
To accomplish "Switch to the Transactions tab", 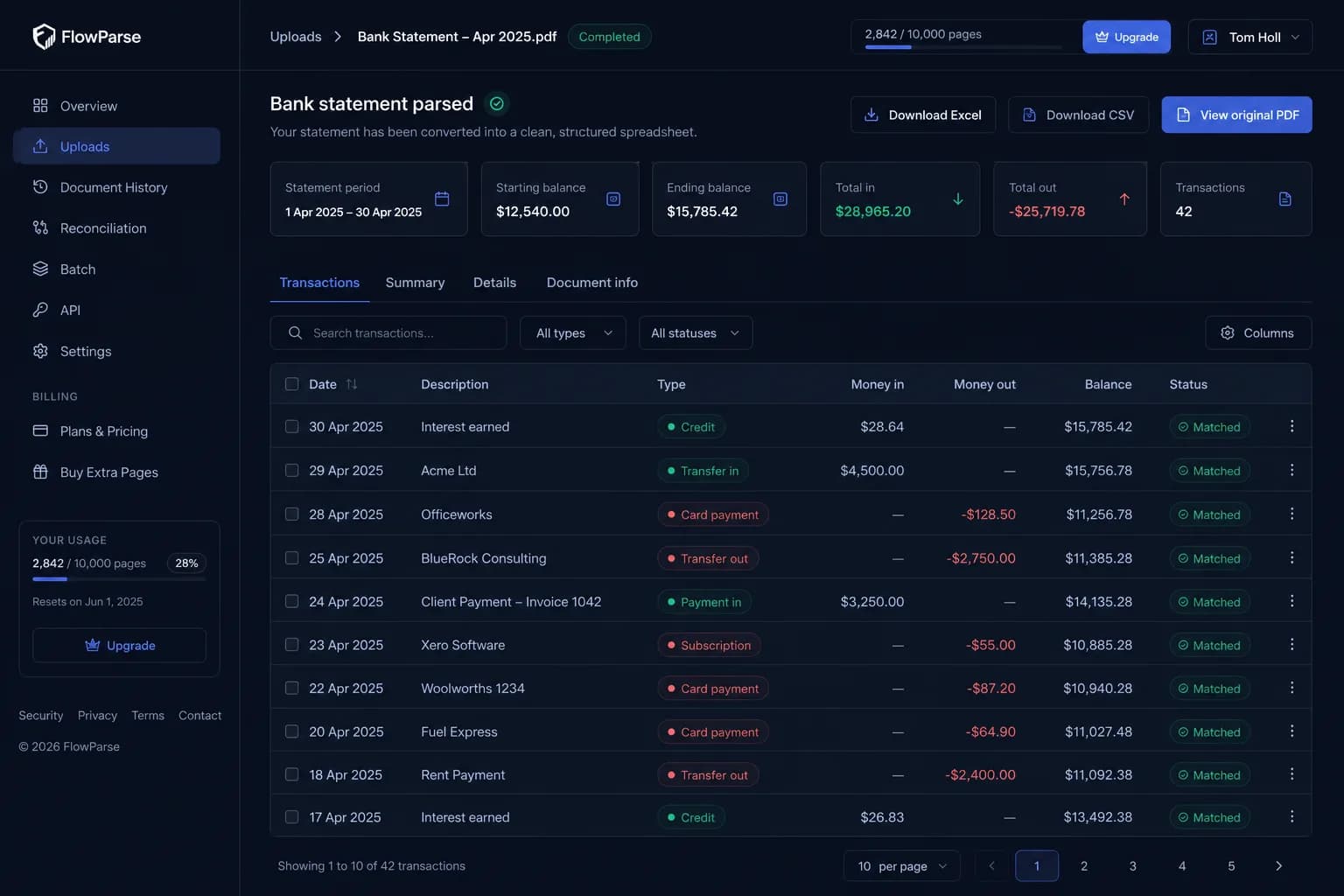I will coord(319,283).
